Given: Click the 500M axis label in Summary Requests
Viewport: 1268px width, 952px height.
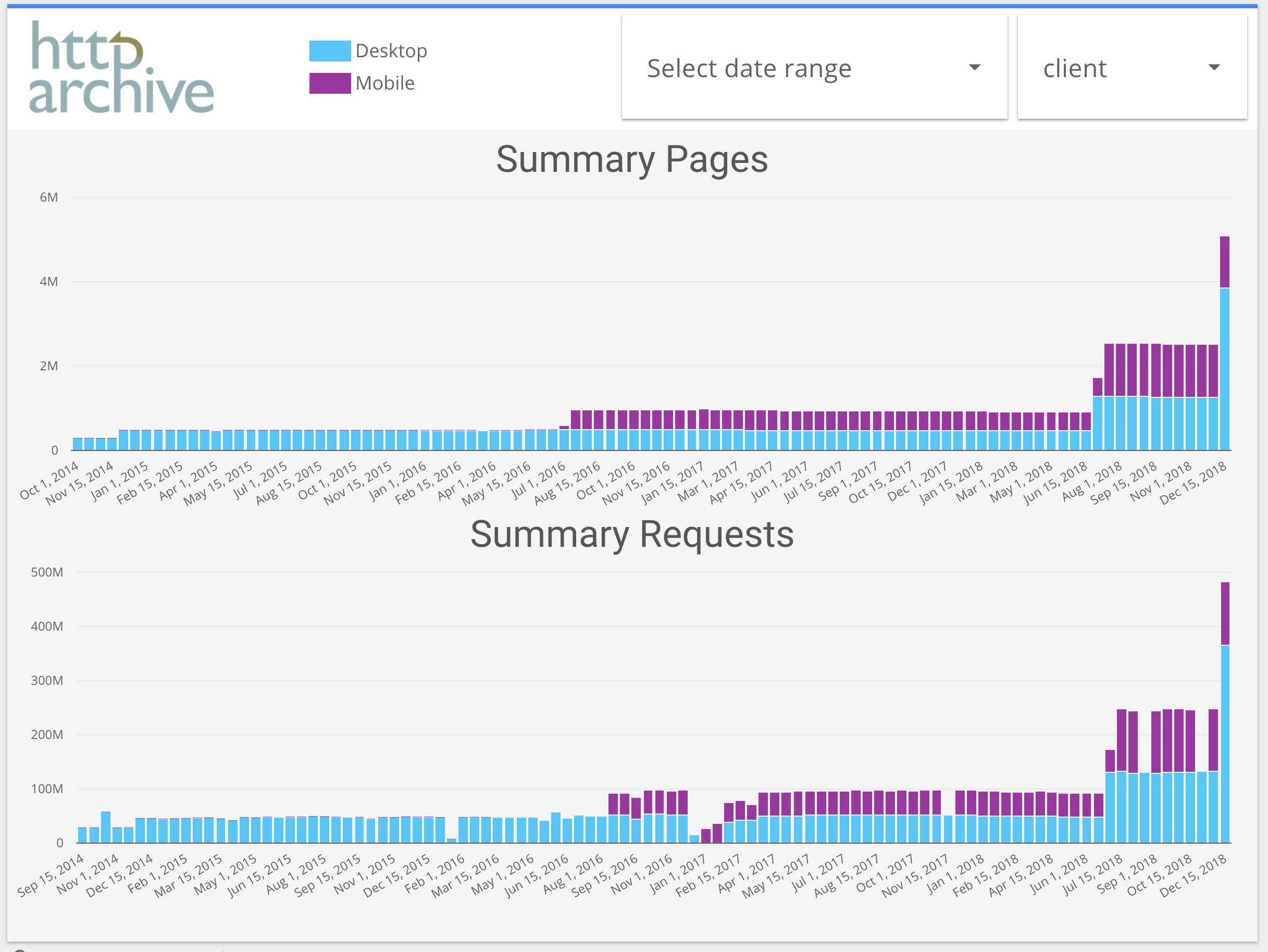Looking at the screenshot, I should [x=47, y=572].
